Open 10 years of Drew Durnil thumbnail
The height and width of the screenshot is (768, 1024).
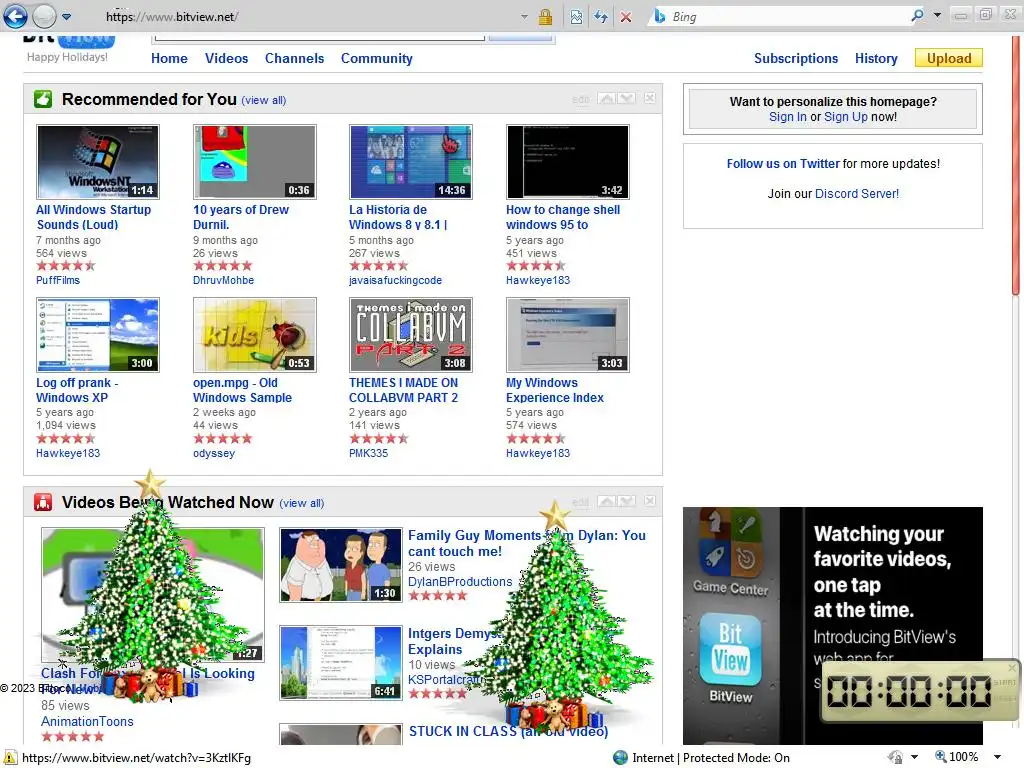(x=255, y=162)
